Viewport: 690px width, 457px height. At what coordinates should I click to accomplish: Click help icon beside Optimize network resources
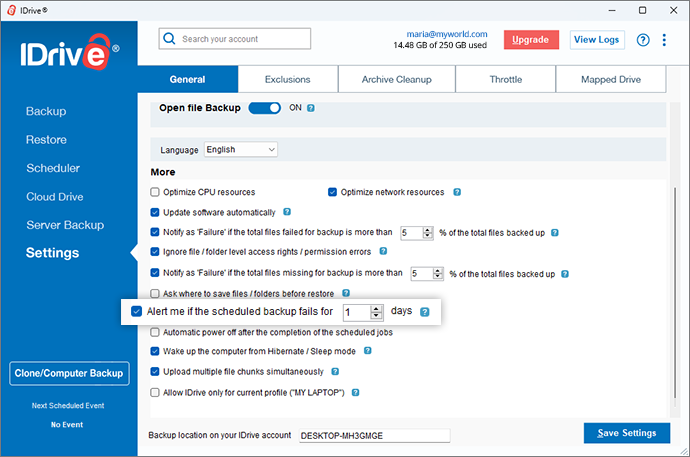point(457,192)
